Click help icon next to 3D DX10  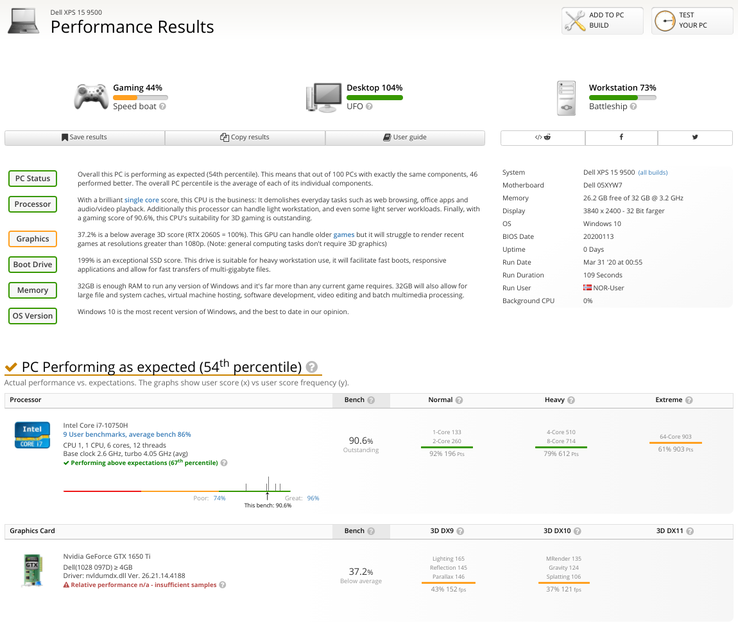[578, 531]
